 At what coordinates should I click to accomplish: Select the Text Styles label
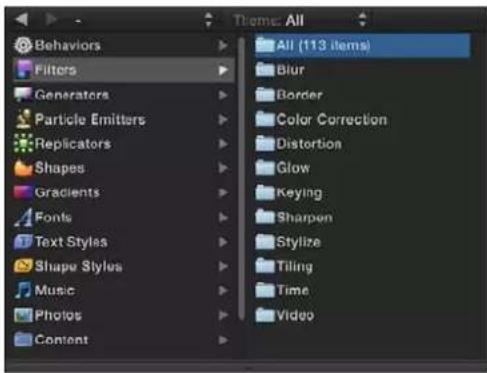click(x=71, y=242)
